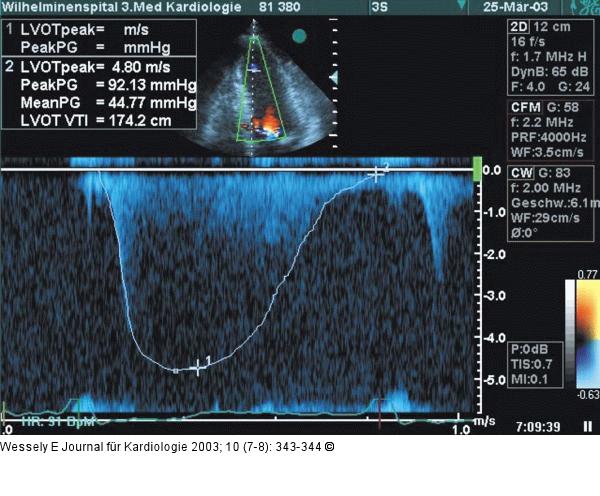Click the 'G: 24' 2D gain value

(x=574, y=87)
